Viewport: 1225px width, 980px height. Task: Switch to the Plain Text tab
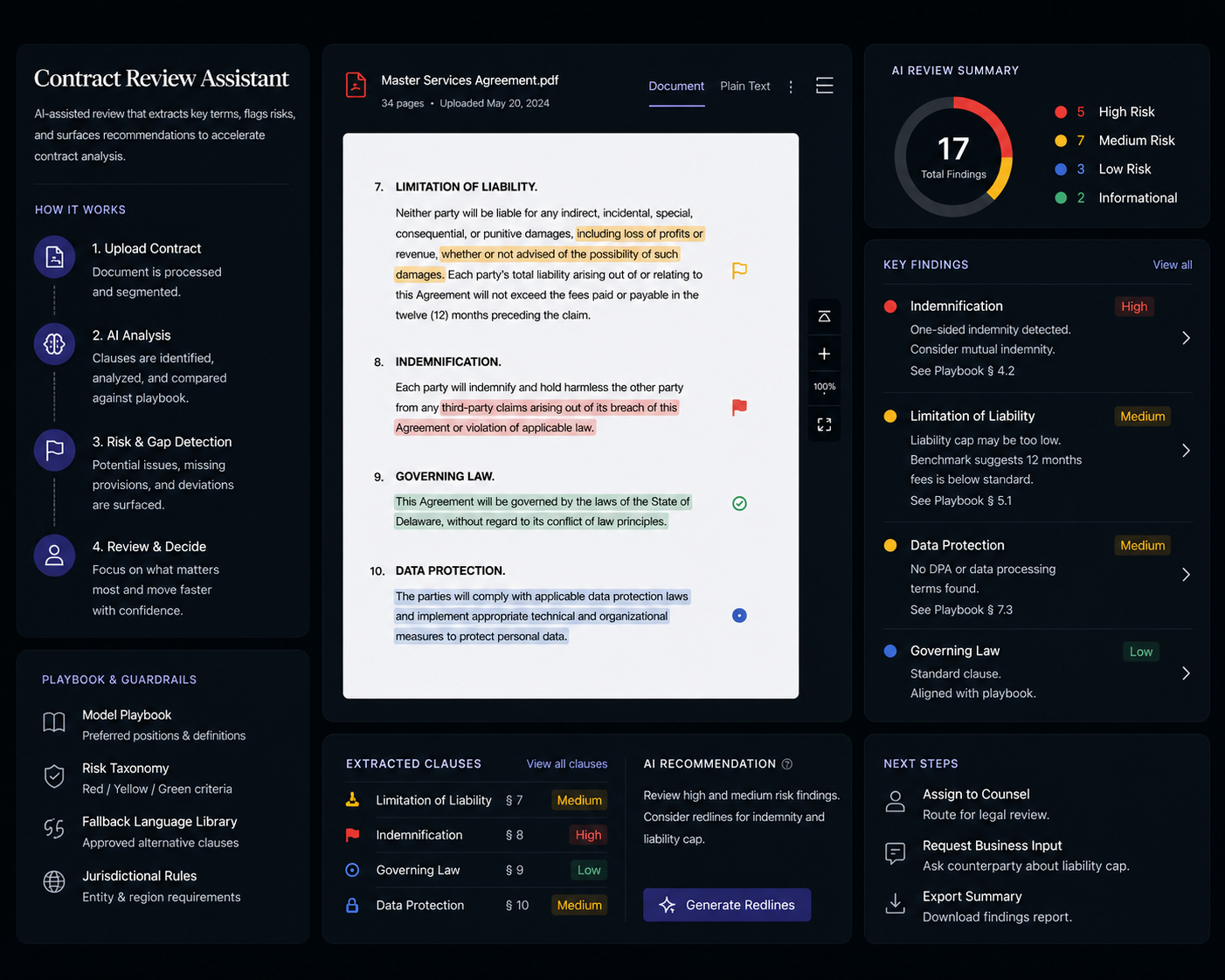tap(745, 86)
